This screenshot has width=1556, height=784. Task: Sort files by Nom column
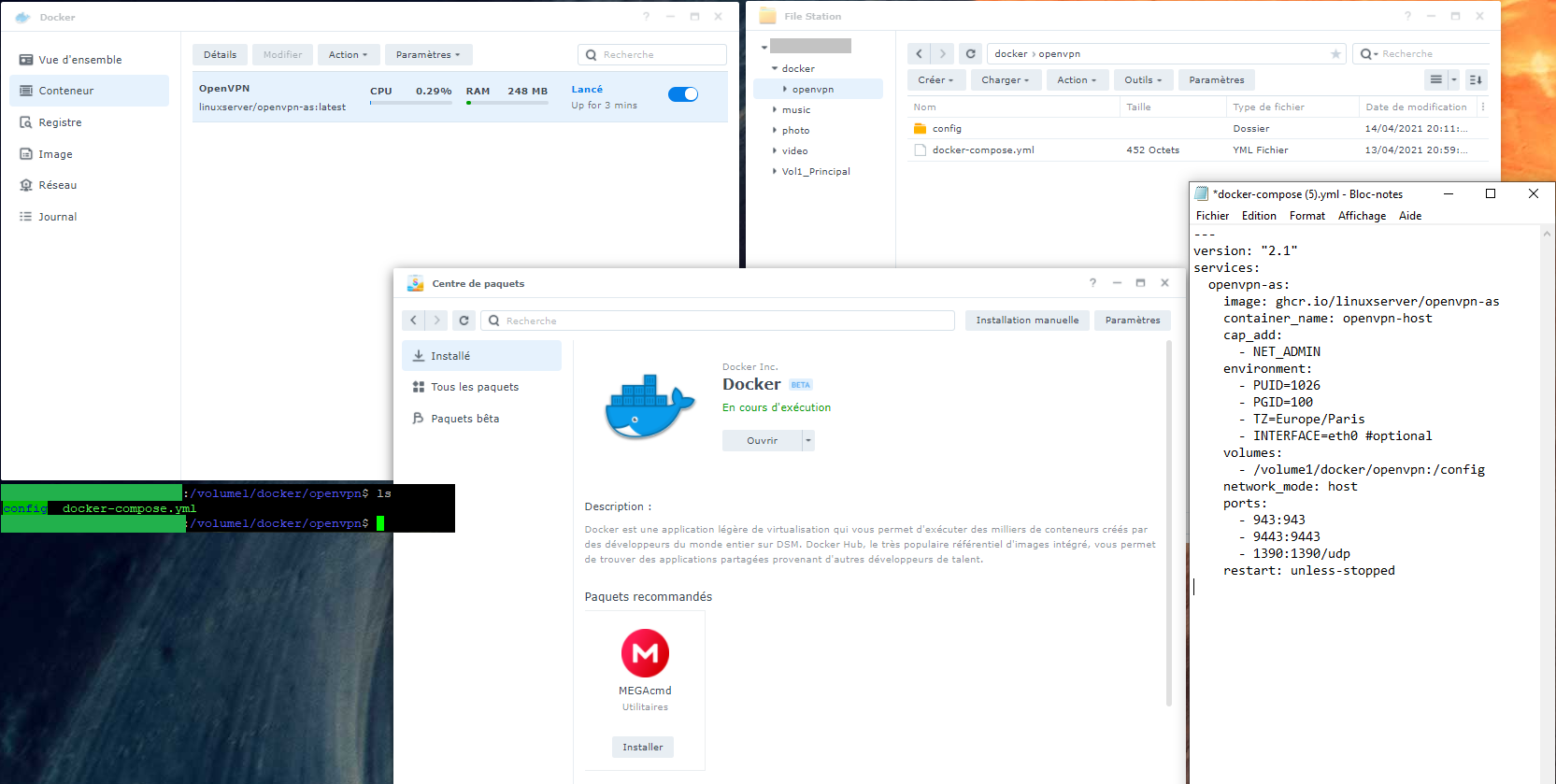pos(1013,107)
